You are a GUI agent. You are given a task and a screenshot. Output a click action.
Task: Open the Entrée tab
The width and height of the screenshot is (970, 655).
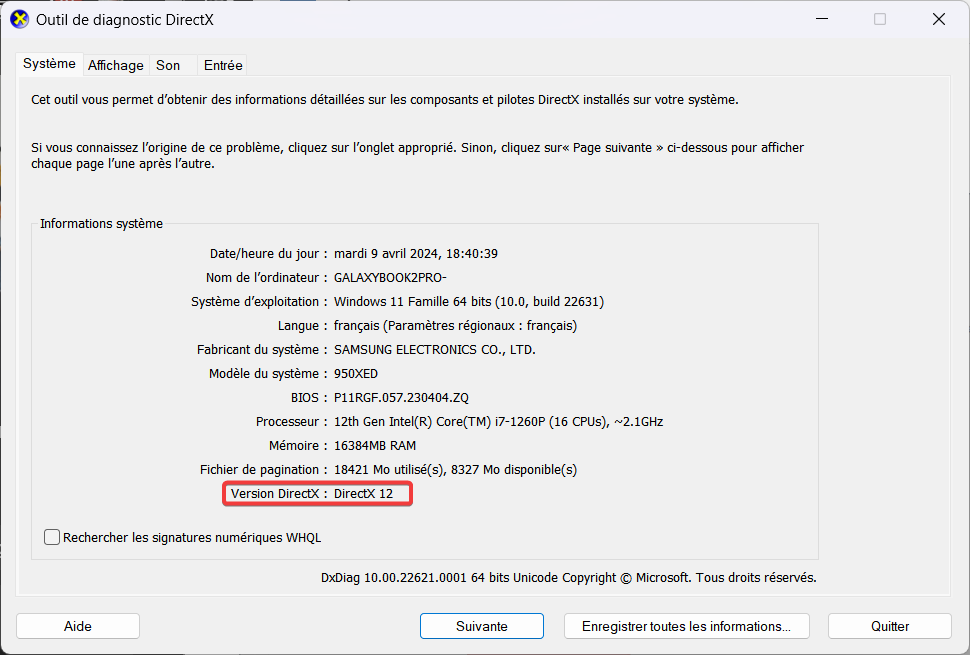tap(223, 66)
